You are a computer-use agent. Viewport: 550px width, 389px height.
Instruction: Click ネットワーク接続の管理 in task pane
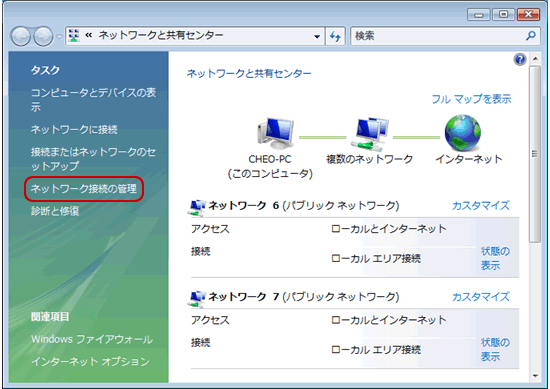pos(83,189)
